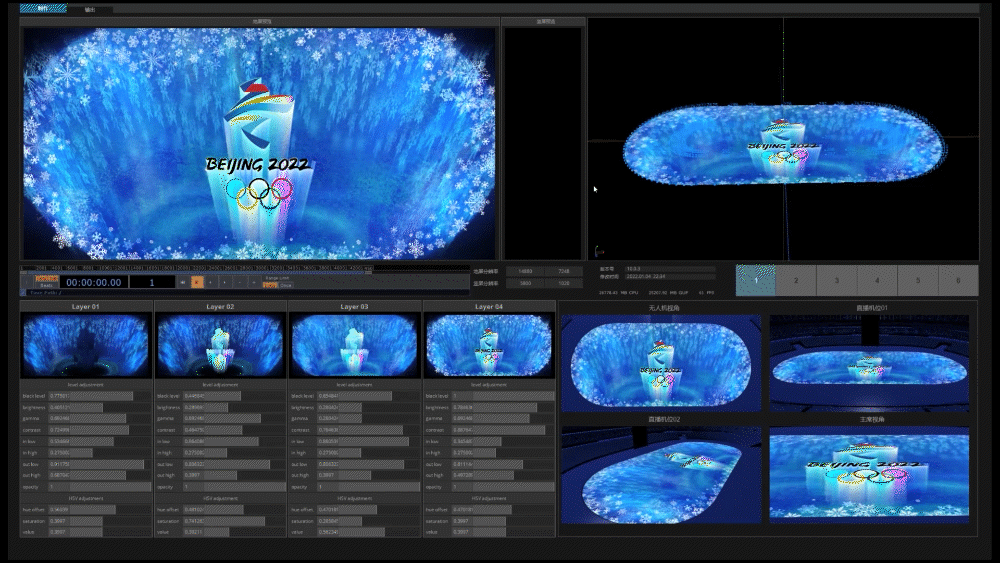Click the main Beijing 2022 preview viewport

(259, 143)
